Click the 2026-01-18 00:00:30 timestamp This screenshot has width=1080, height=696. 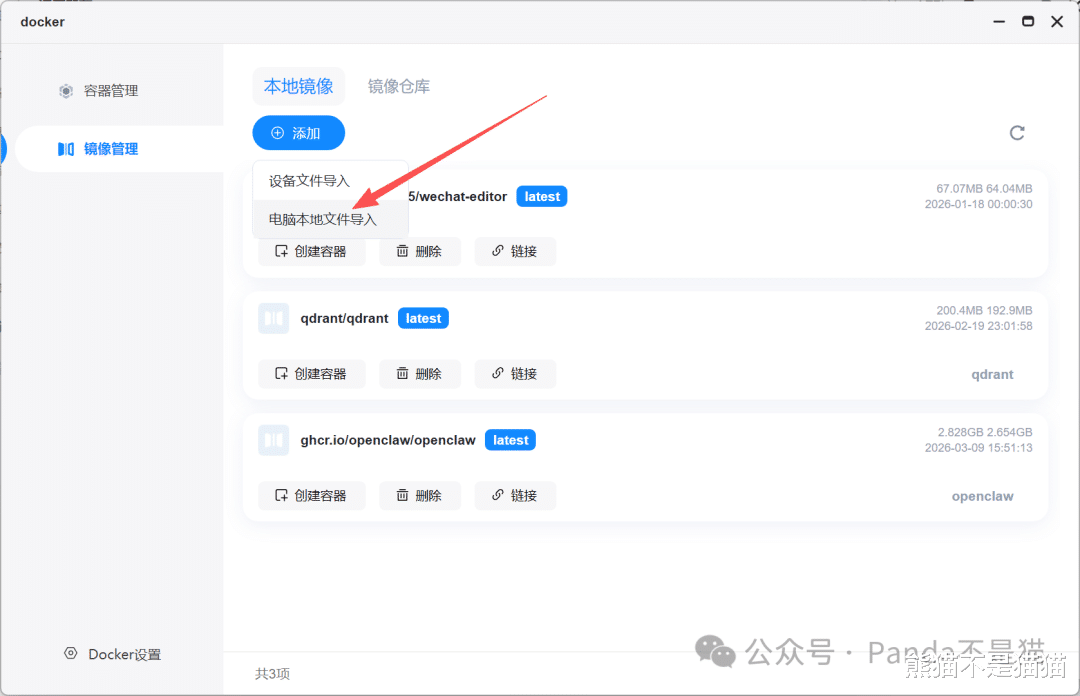tap(978, 204)
